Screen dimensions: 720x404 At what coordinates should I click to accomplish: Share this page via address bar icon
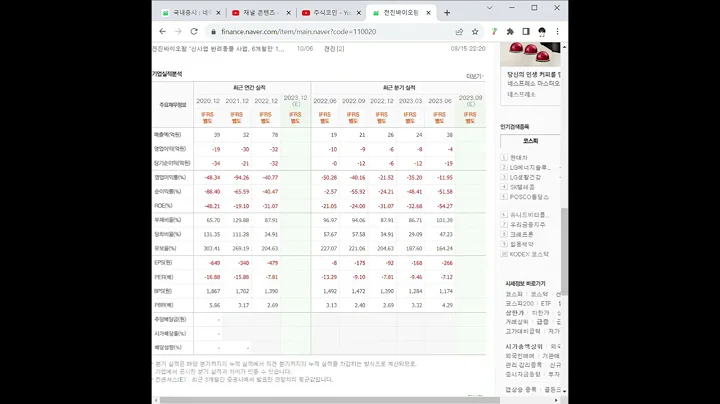pyautogui.click(x=459, y=32)
